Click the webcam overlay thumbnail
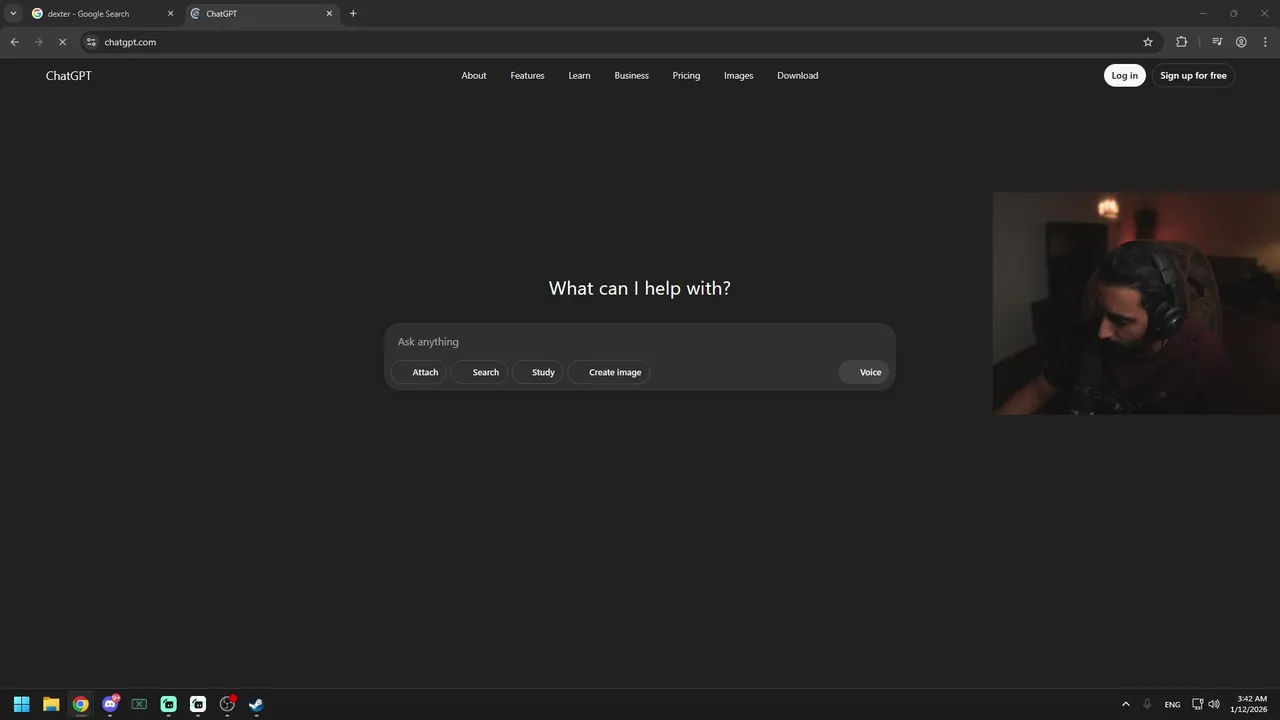 click(x=1136, y=303)
